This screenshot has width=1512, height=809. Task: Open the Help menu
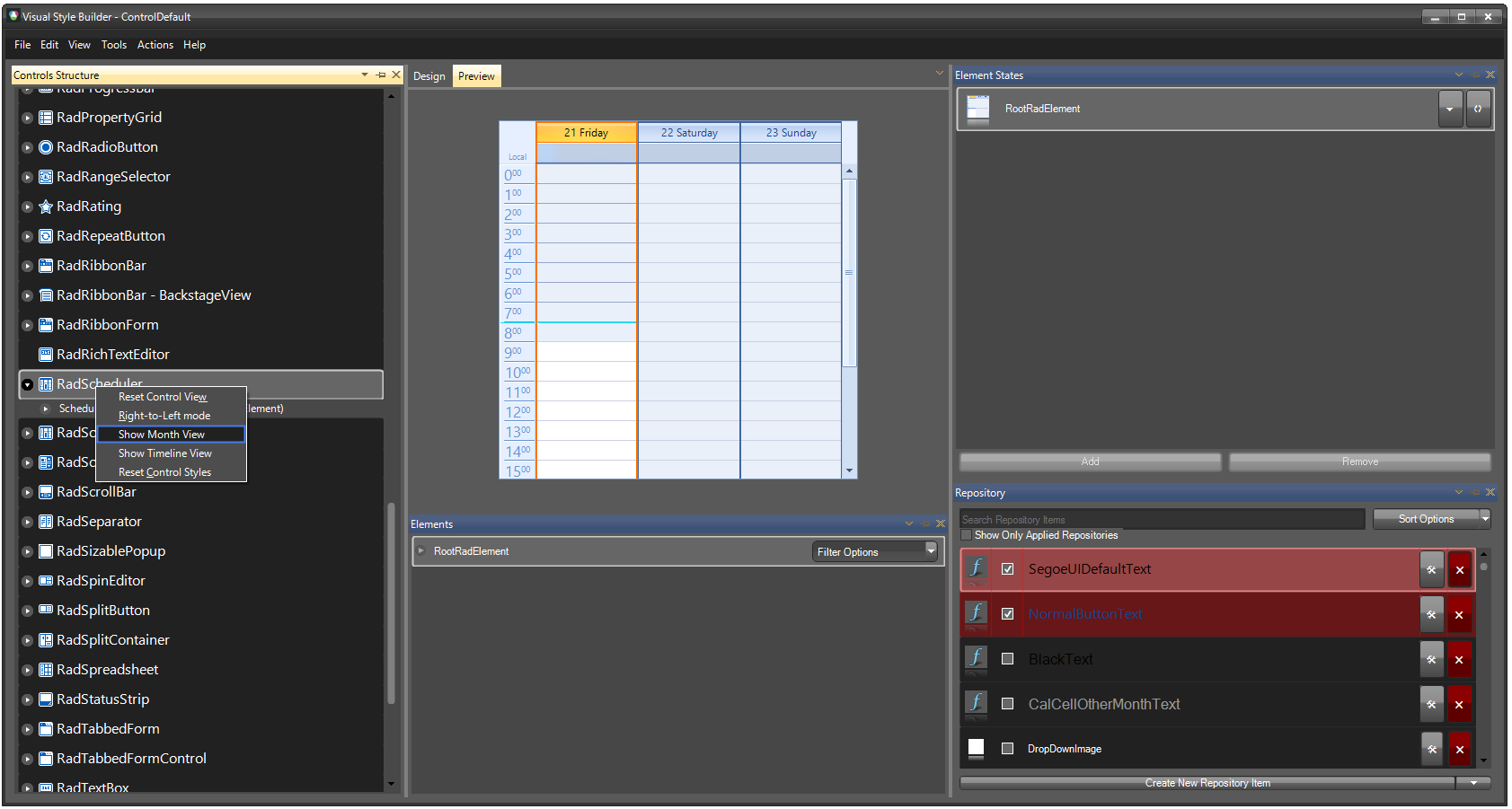pyautogui.click(x=195, y=45)
